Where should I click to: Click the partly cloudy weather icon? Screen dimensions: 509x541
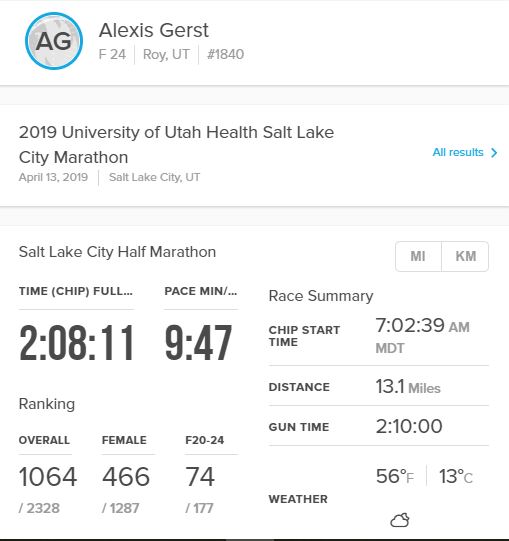pos(400,520)
